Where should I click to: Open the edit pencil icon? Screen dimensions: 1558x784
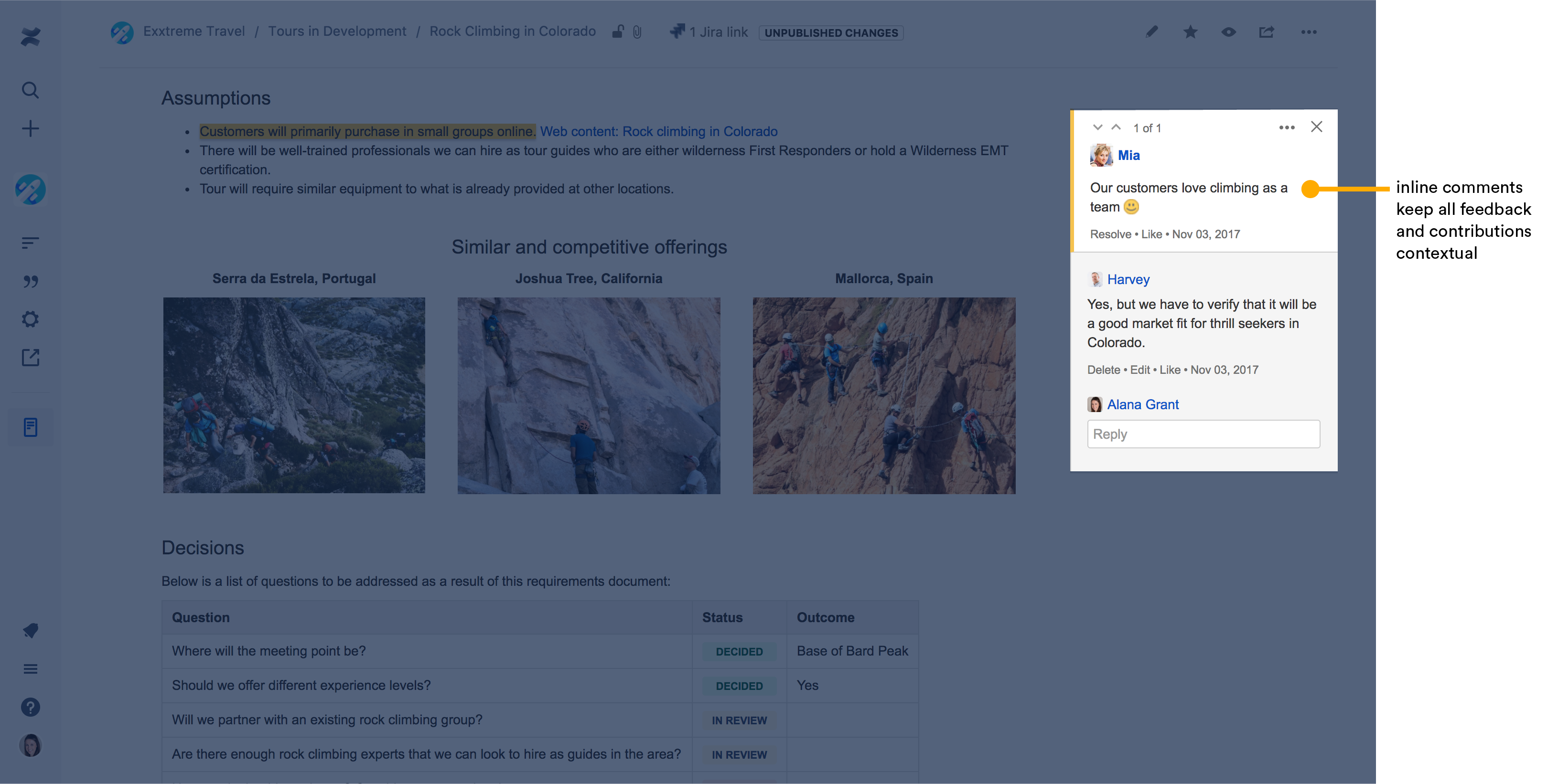[x=1151, y=32]
